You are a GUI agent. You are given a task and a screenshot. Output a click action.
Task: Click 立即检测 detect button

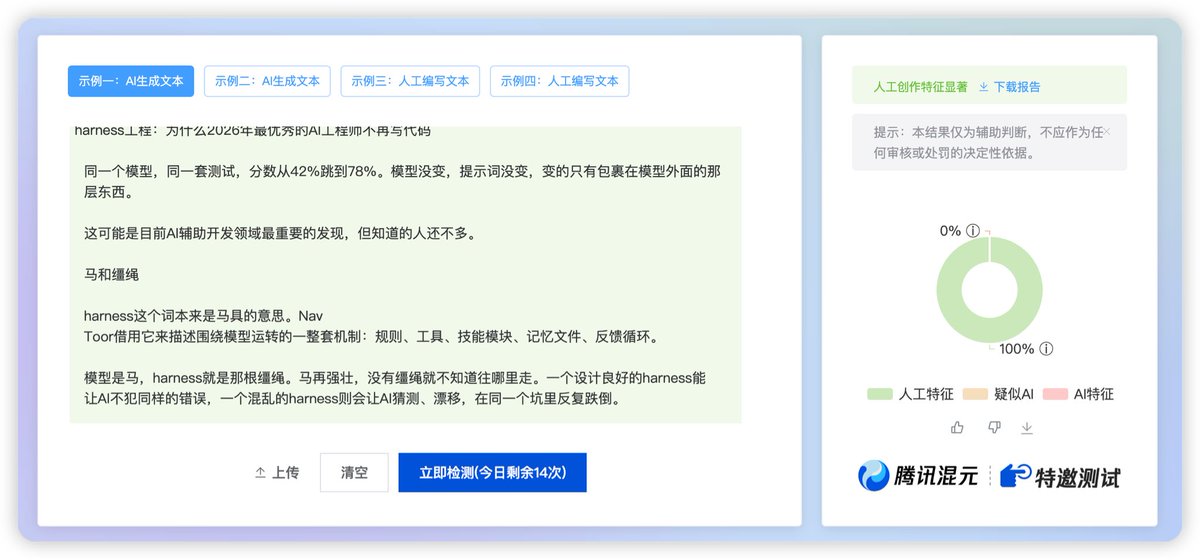pyautogui.click(x=492, y=473)
